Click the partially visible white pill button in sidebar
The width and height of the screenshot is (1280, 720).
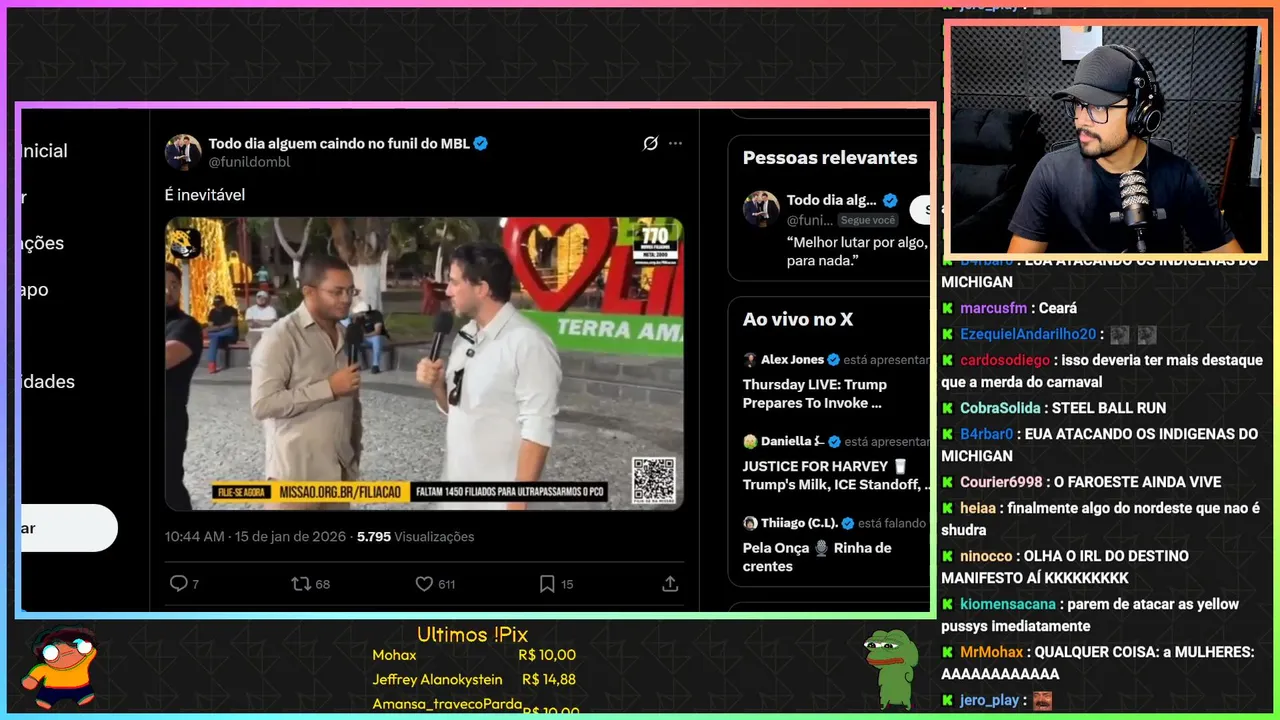coord(68,528)
